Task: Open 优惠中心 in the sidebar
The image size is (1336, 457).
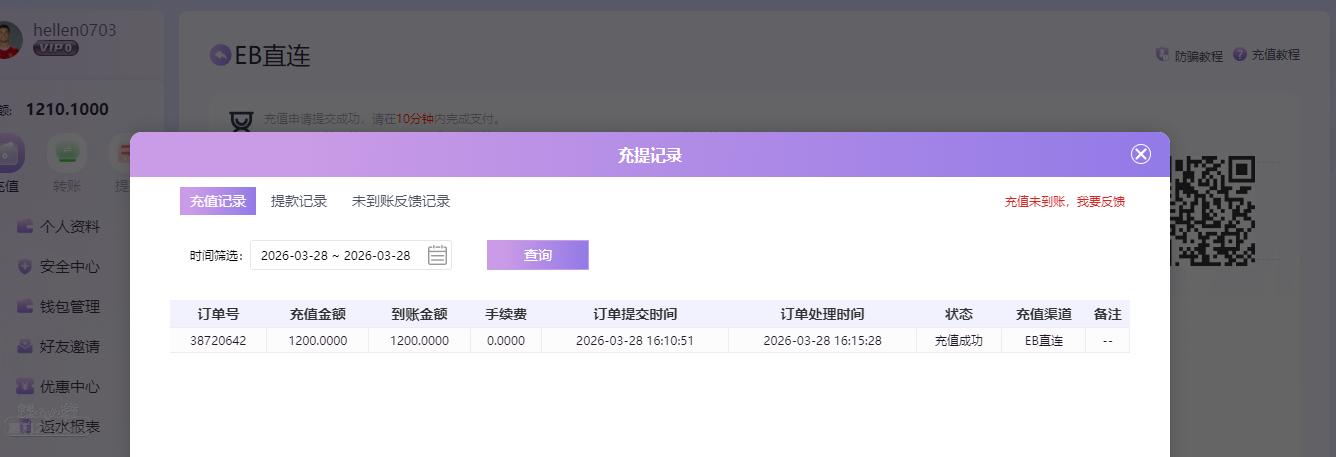Action: (69, 387)
